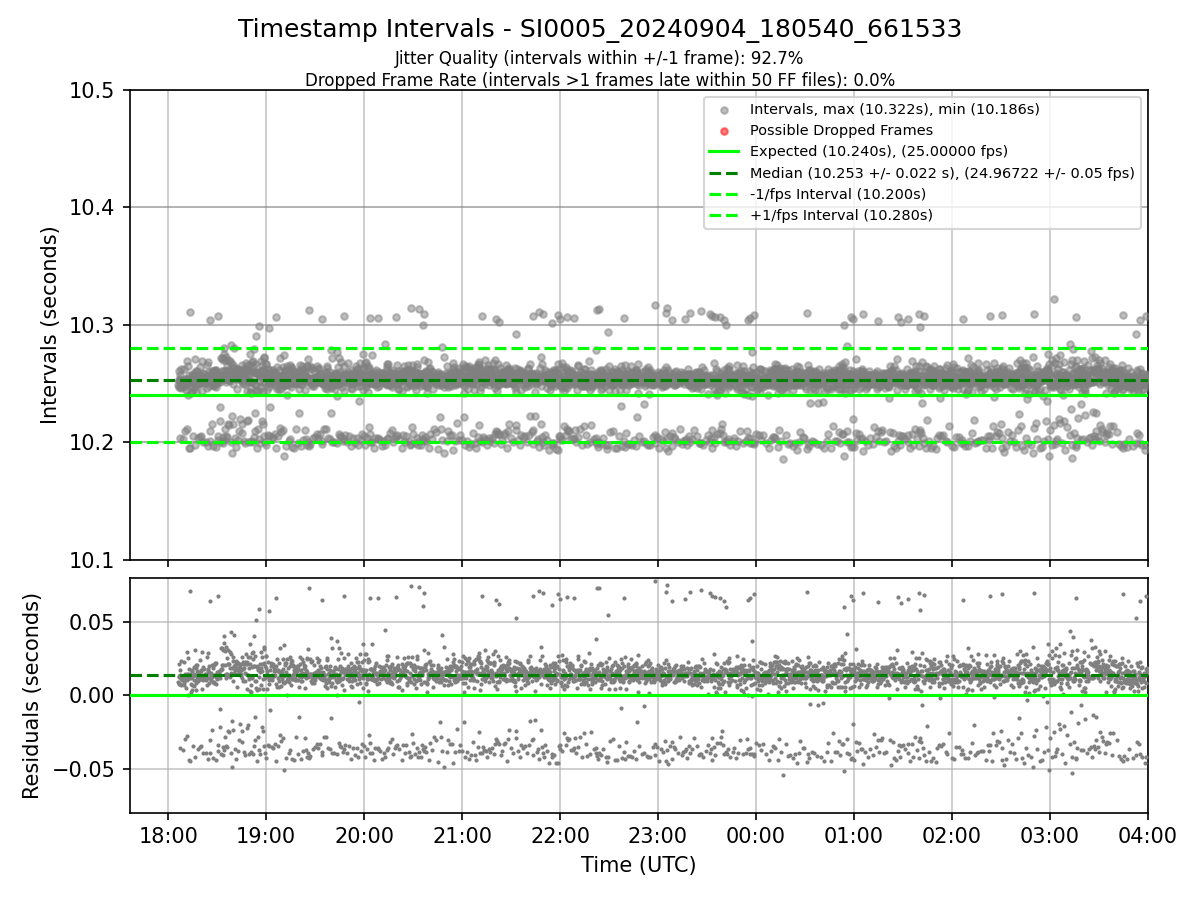This screenshot has width=1200, height=900.
Task: Click the 04:00 time tick label
Action: [1148, 834]
